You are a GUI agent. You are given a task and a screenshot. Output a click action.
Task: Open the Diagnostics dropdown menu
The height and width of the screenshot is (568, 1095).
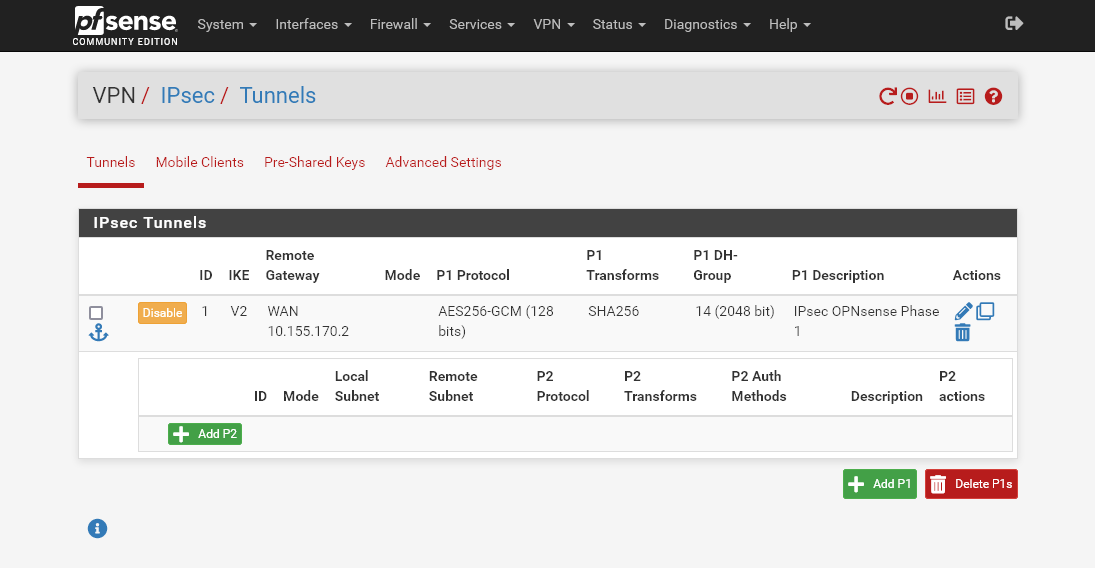click(x=707, y=24)
